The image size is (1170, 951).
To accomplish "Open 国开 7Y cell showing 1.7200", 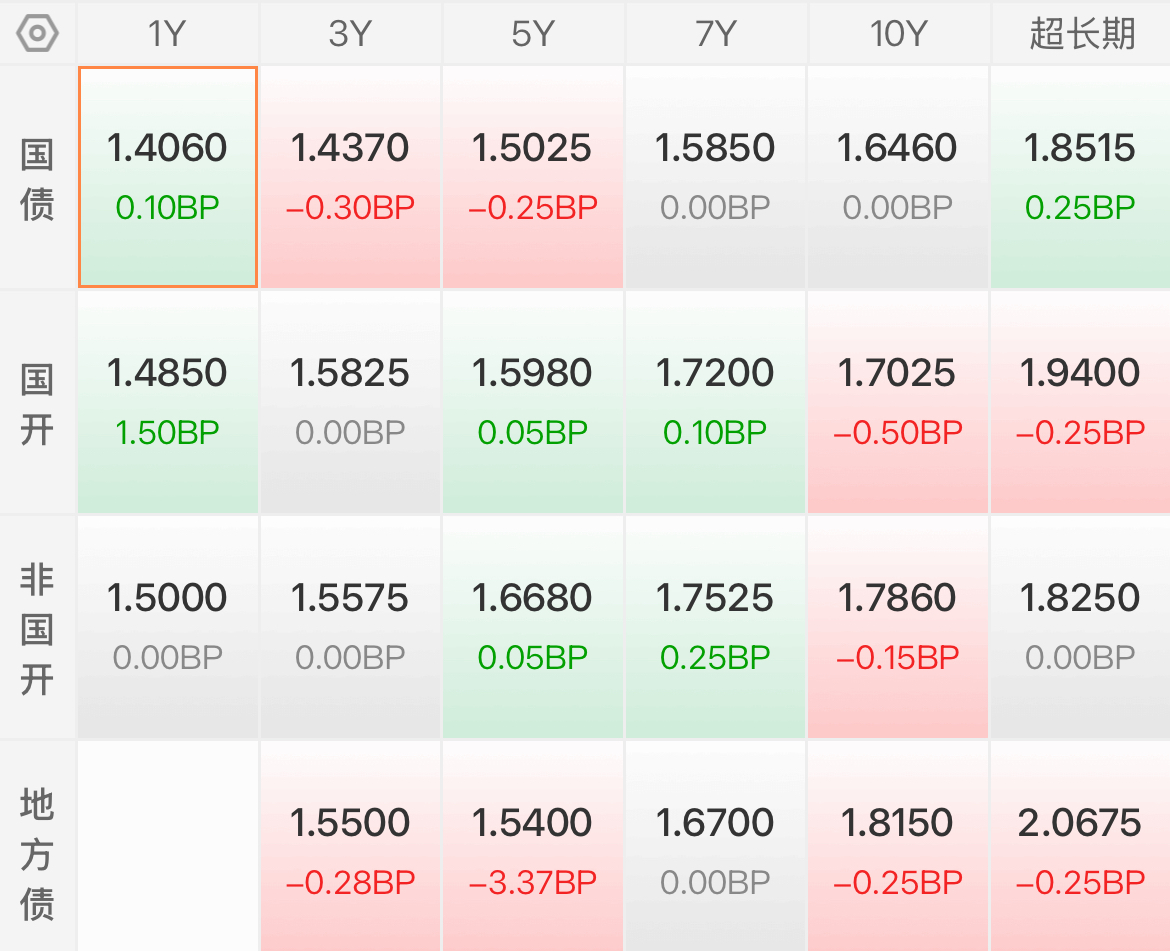I will click(716, 403).
